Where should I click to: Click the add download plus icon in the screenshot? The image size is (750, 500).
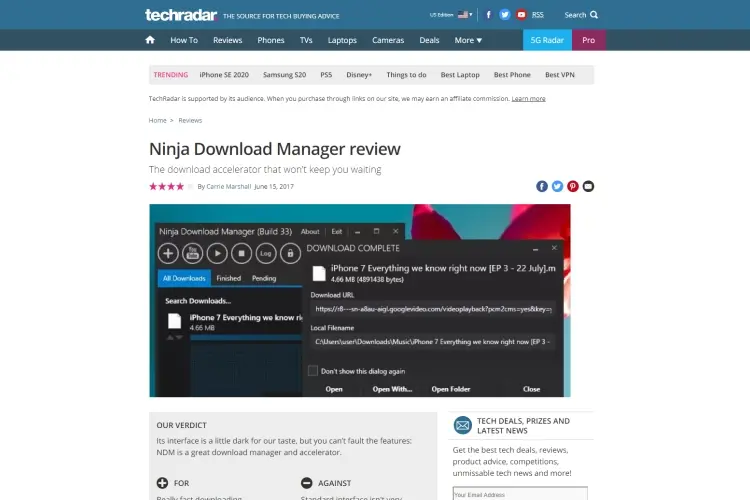(x=168, y=253)
